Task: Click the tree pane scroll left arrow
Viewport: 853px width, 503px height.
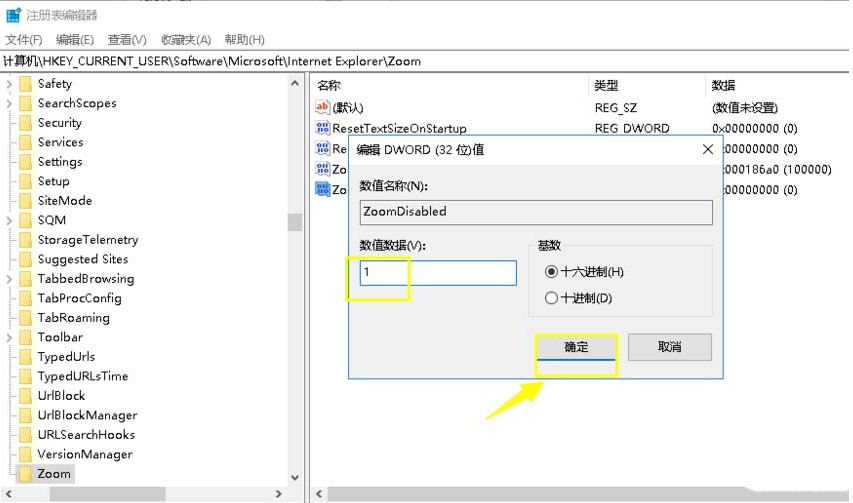Action: point(8,494)
